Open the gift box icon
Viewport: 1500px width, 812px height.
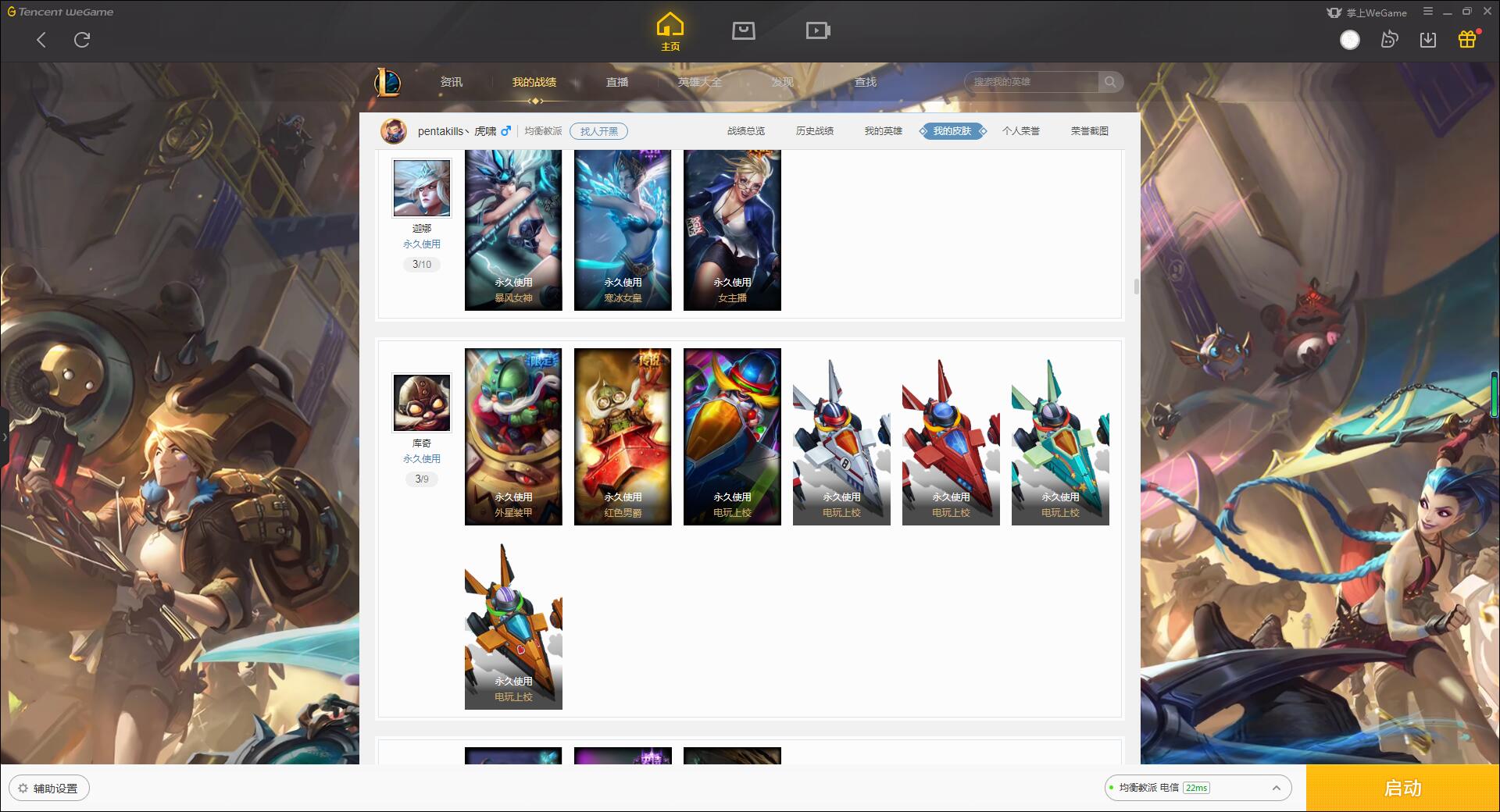coord(1467,39)
